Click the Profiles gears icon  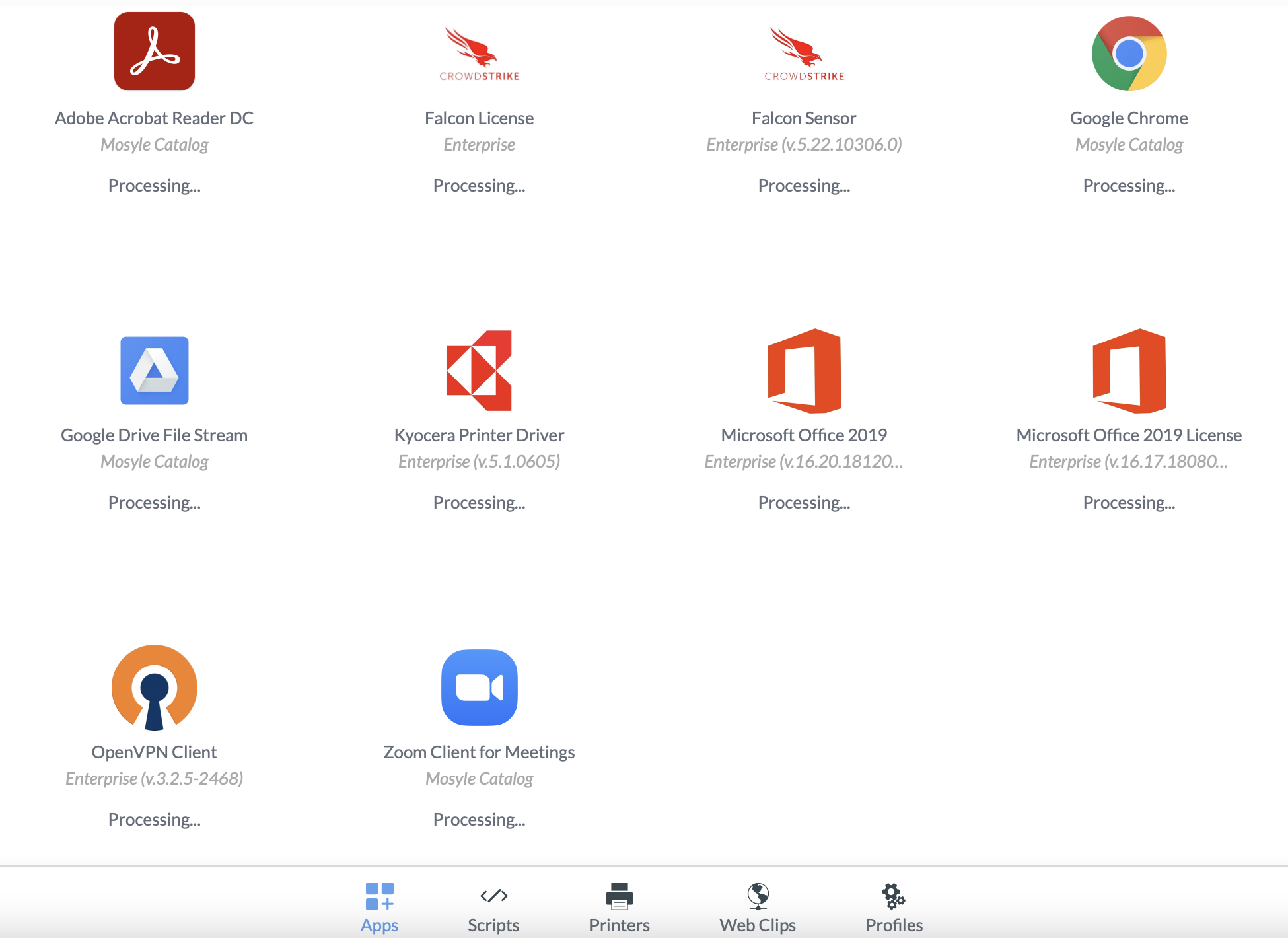click(894, 896)
